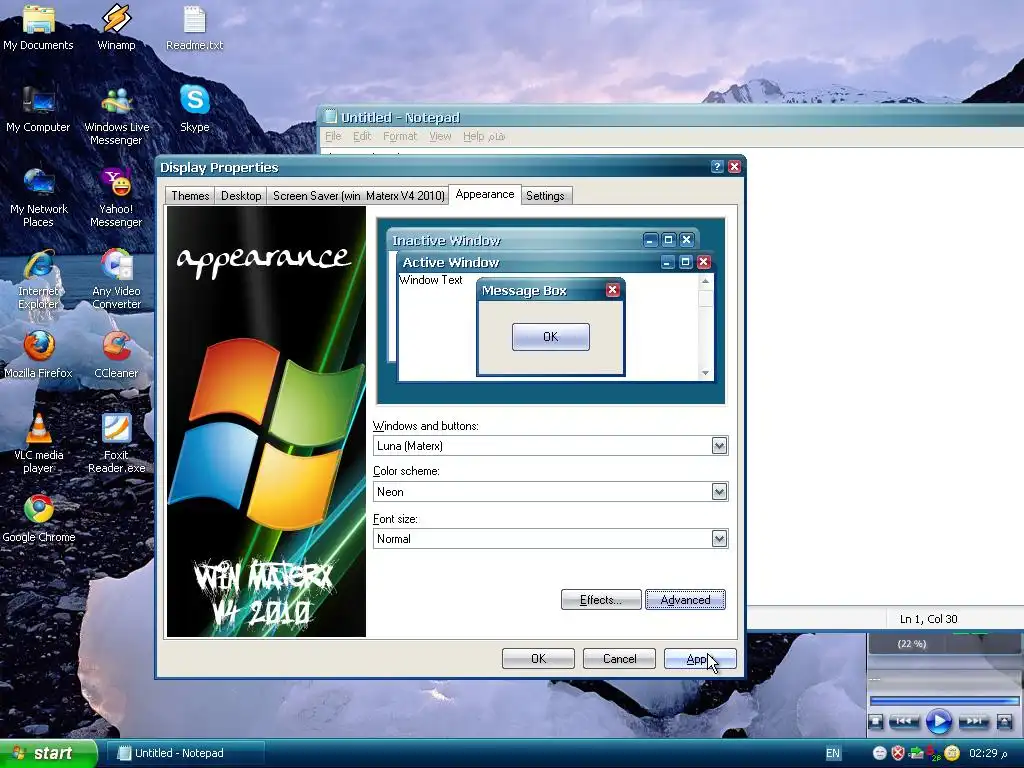Click the Inactive Window title bar in preview
This screenshot has height=768, width=1024.
coord(543,240)
